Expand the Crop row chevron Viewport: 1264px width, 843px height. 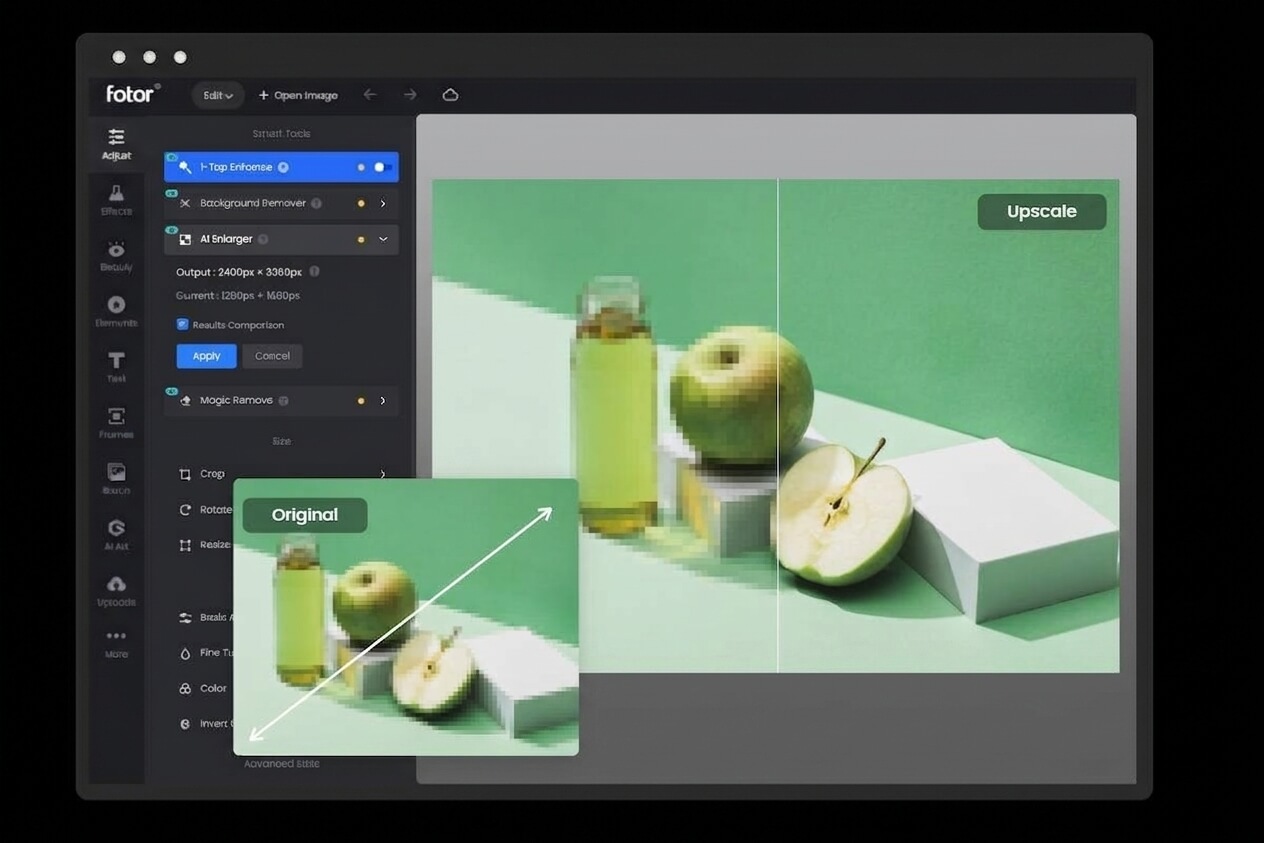pos(383,474)
